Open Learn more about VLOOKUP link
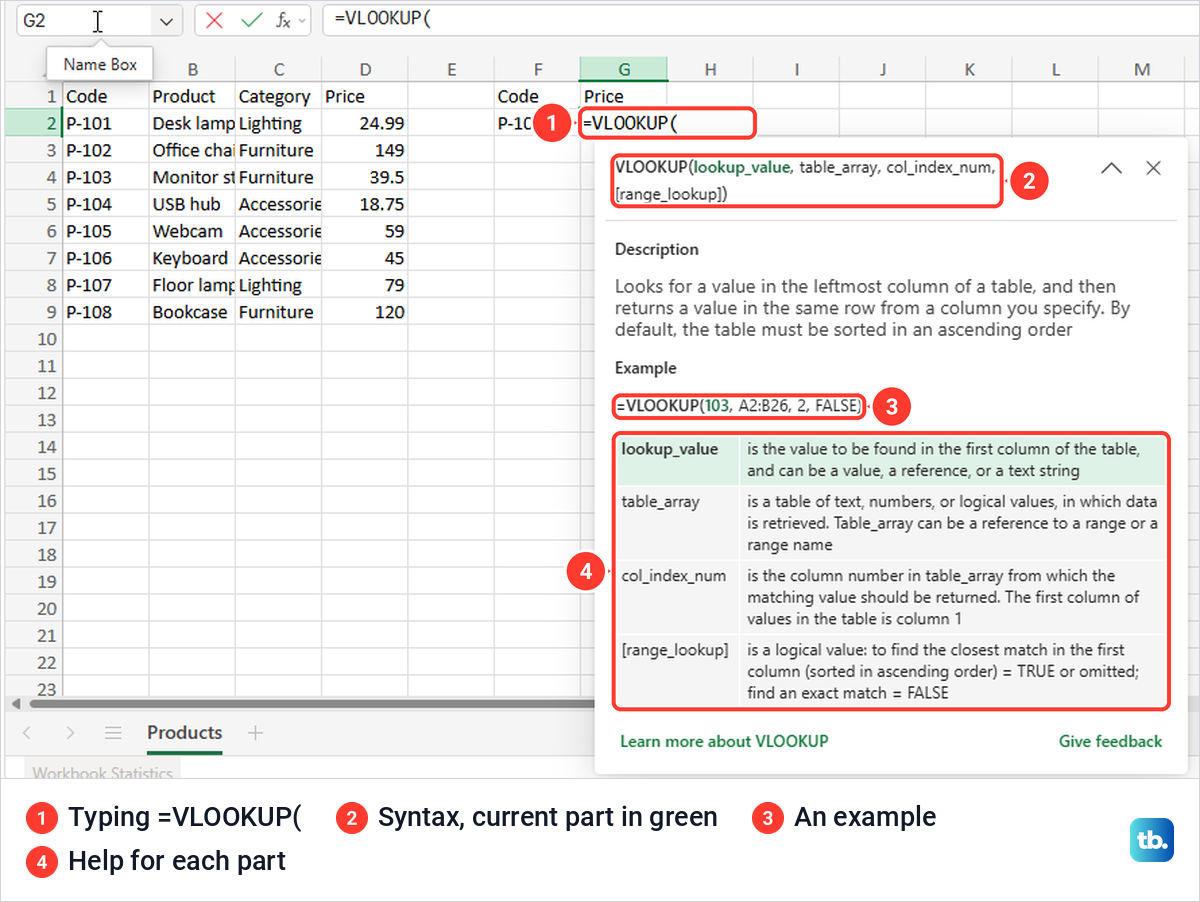Image resolution: width=1200 pixels, height=902 pixels. [x=724, y=741]
